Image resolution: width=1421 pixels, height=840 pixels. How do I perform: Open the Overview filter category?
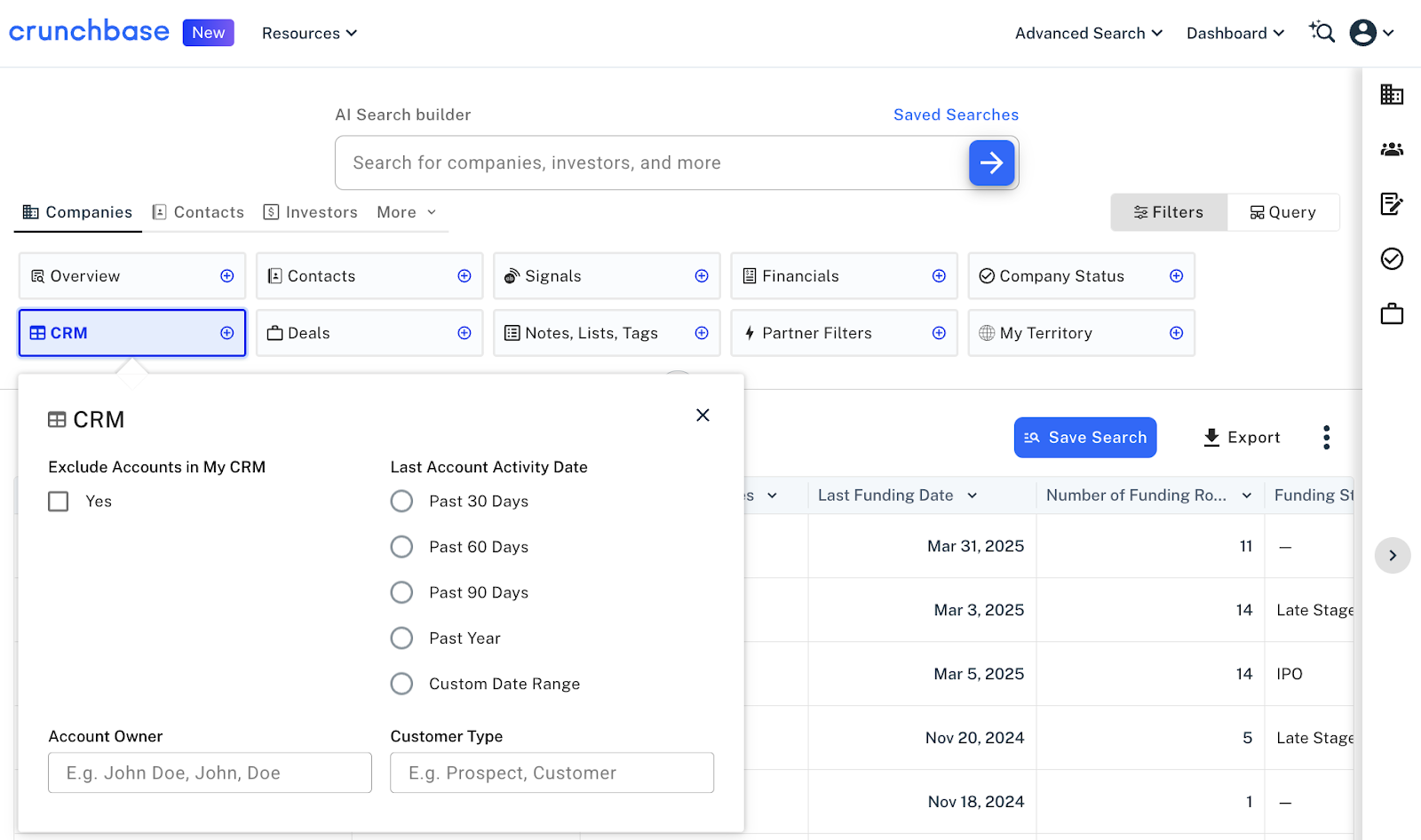click(132, 276)
